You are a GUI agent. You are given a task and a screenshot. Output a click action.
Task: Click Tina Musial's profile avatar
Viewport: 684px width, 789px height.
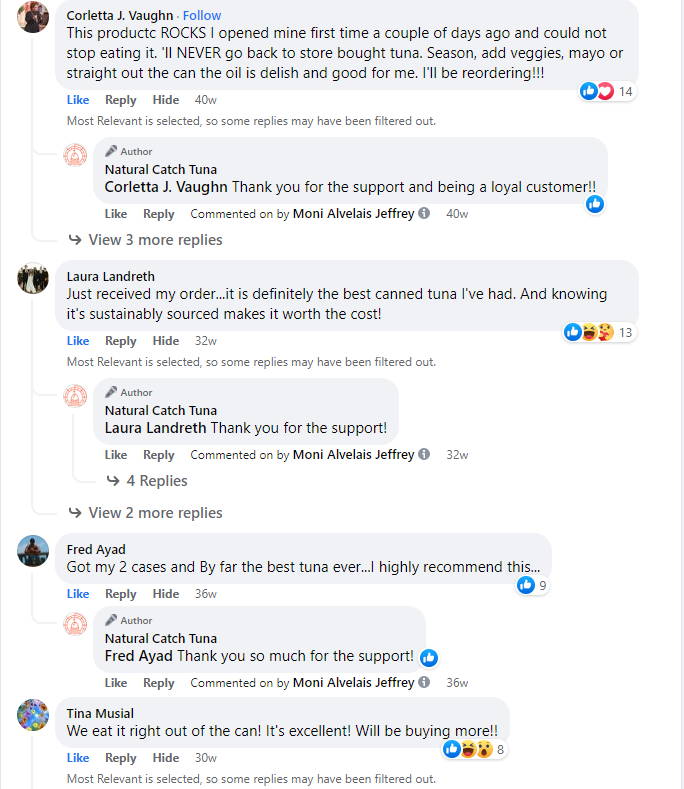pos(33,714)
